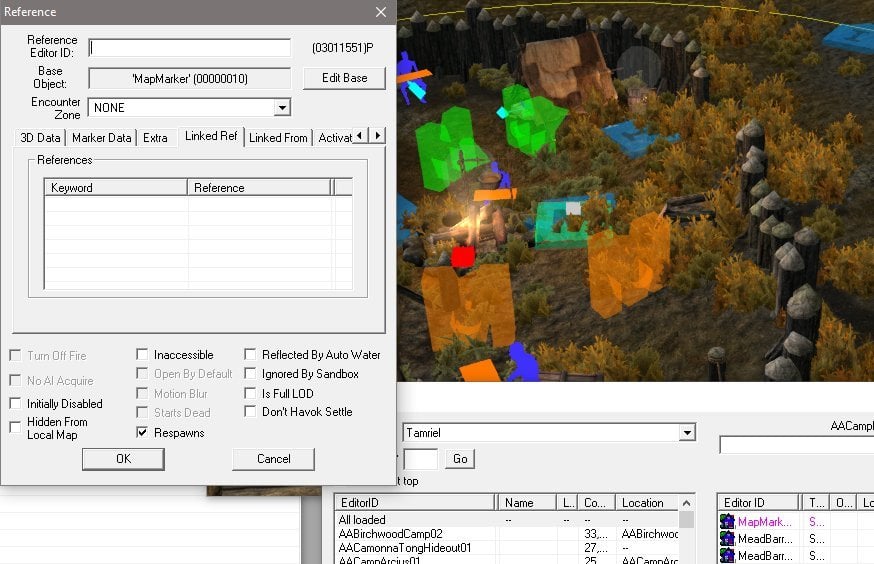Switch to the Marker Data tab
This screenshot has width=874, height=564.
(101, 138)
